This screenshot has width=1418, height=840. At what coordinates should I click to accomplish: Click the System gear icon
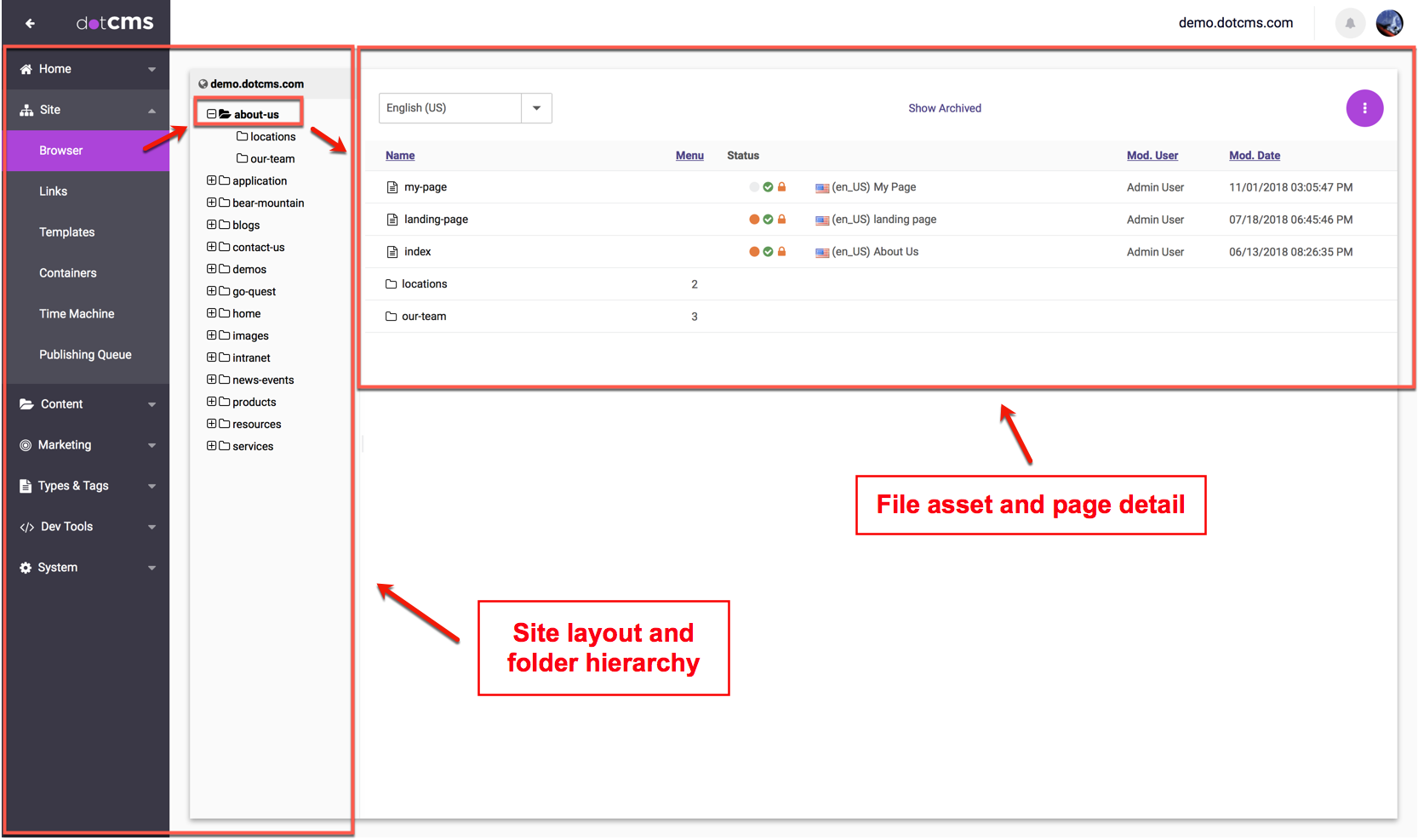(x=26, y=568)
